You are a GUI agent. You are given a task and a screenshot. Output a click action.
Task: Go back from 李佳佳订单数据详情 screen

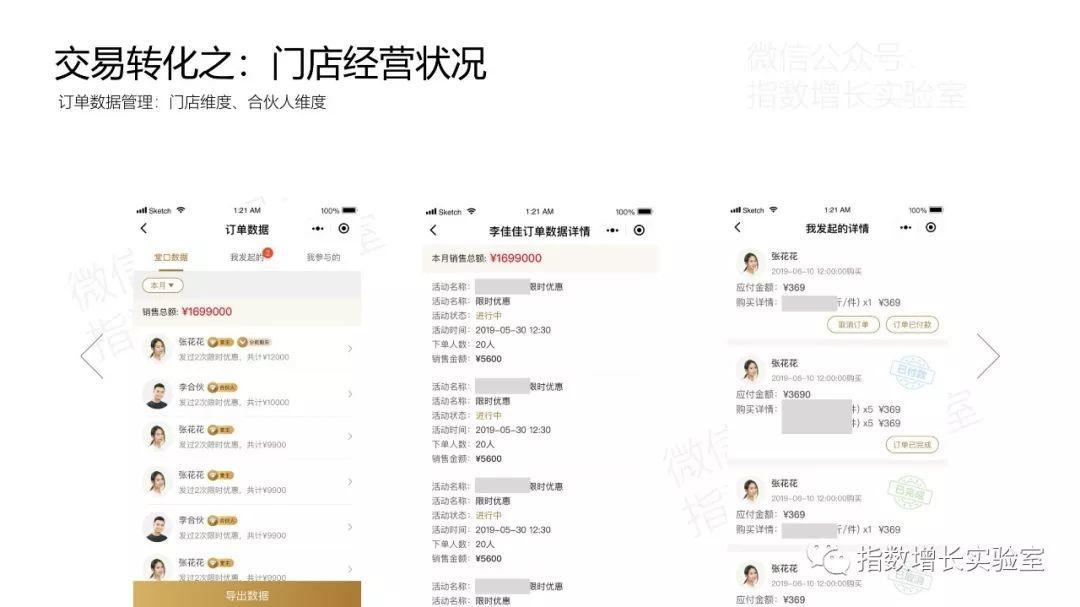tap(433, 231)
